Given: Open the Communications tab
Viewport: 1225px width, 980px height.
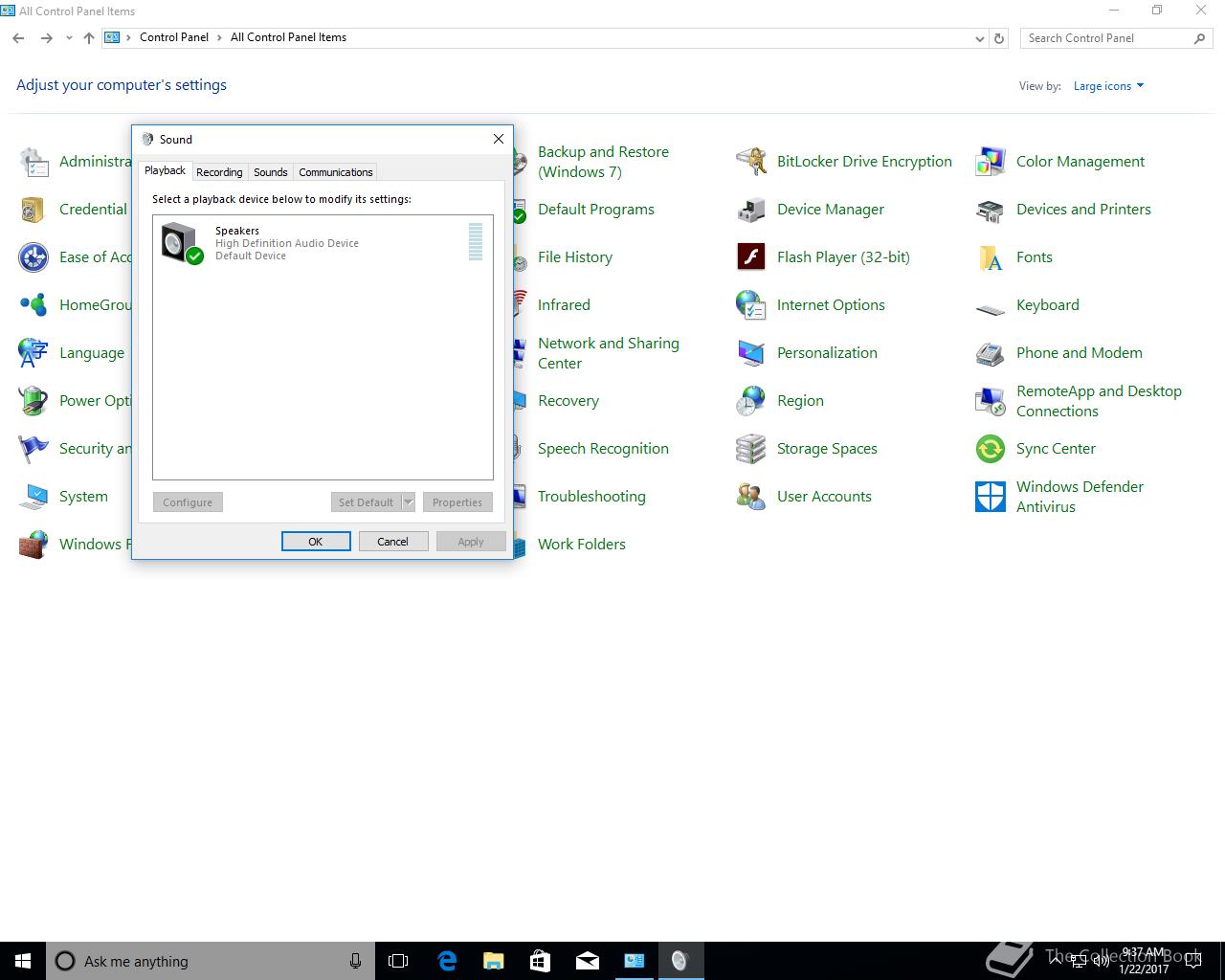Looking at the screenshot, I should [336, 172].
